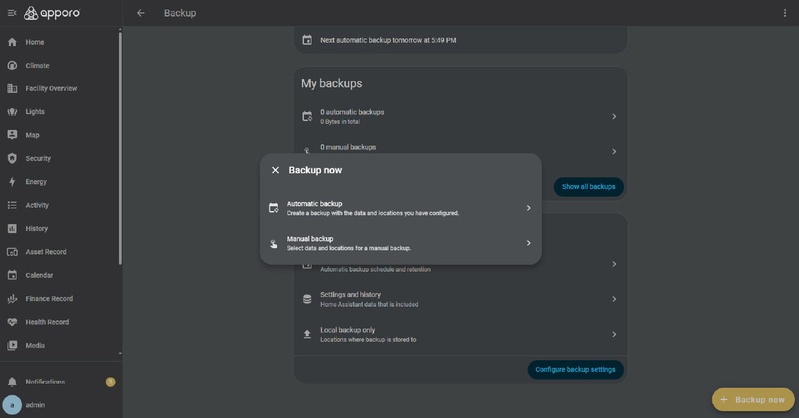Screen dimensions: 799x418
Task: Open Settings and history chevron
Action: tap(614, 299)
